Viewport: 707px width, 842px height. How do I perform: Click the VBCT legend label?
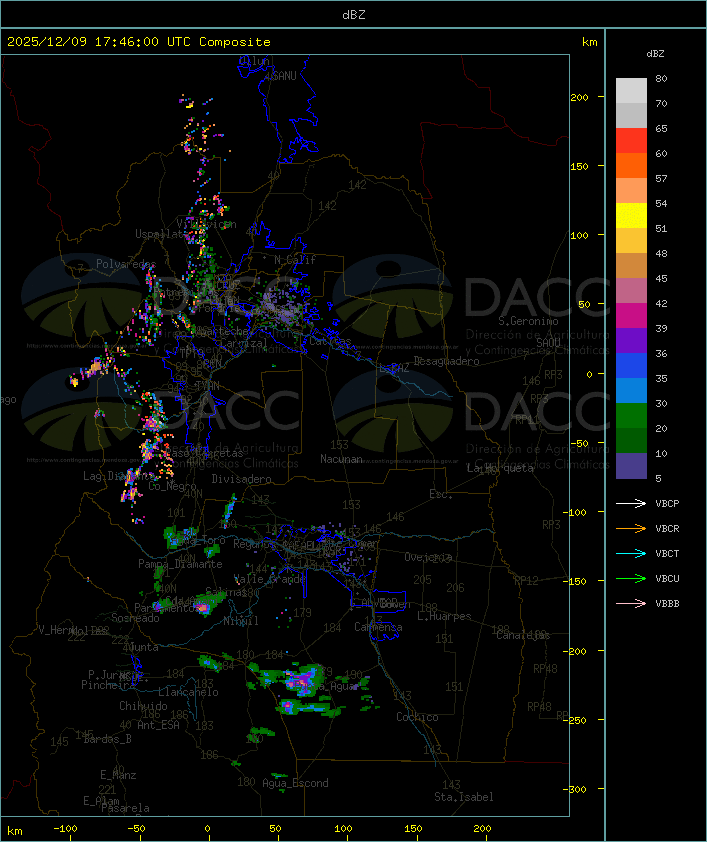click(667, 554)
